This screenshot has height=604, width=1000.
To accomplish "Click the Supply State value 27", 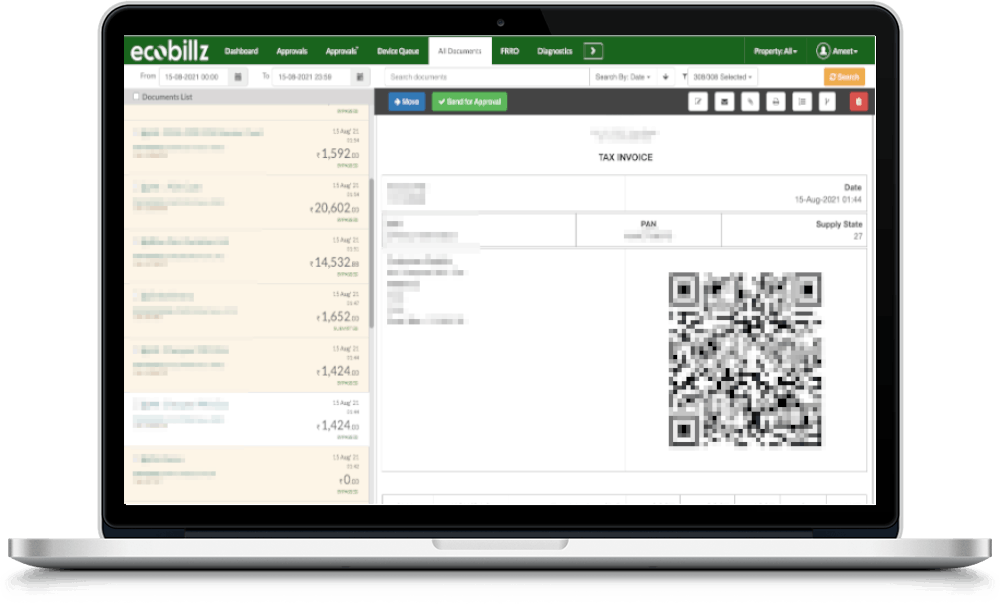I will point(858,237).
